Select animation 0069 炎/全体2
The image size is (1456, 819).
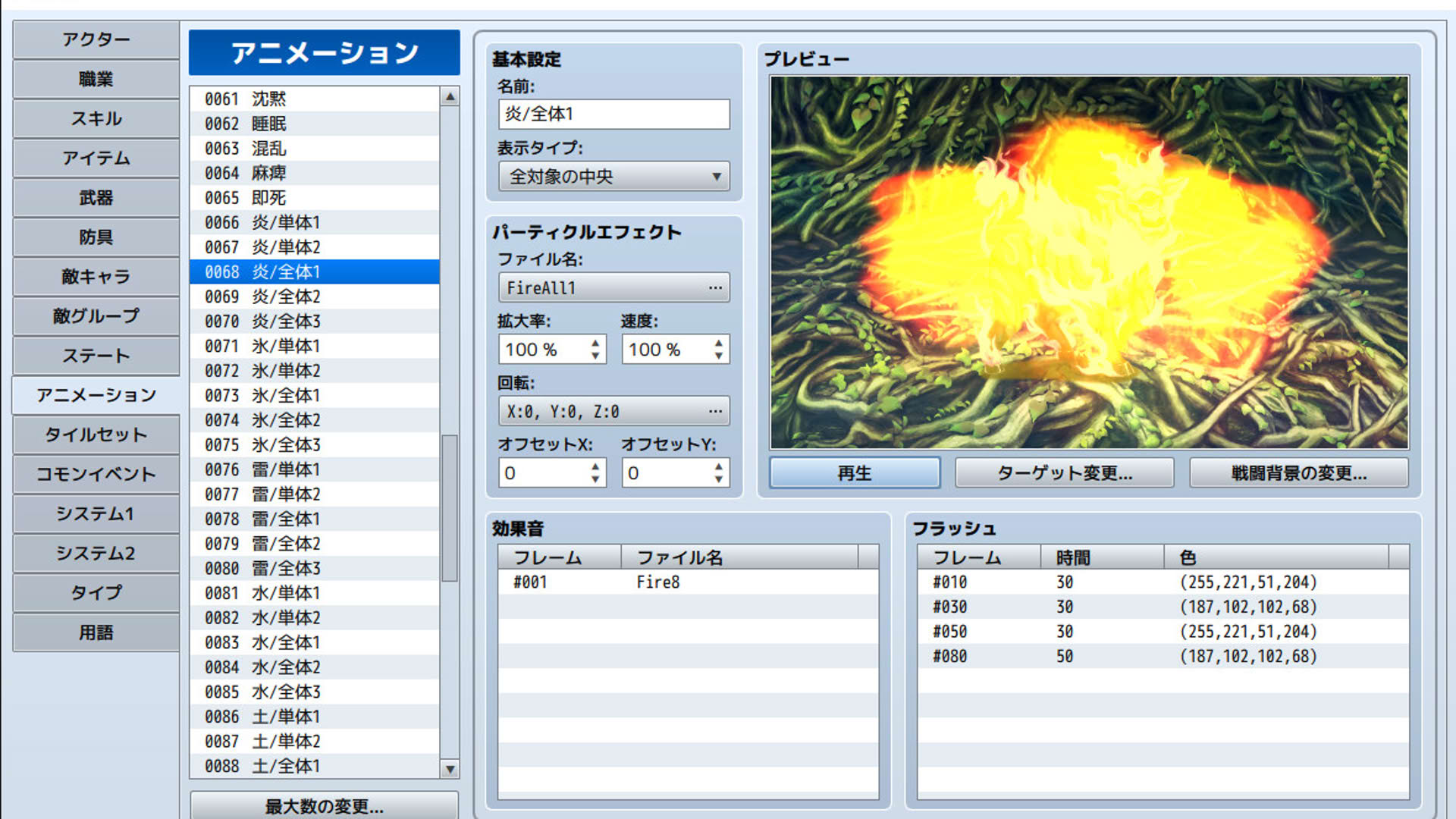tap(315, 297)
